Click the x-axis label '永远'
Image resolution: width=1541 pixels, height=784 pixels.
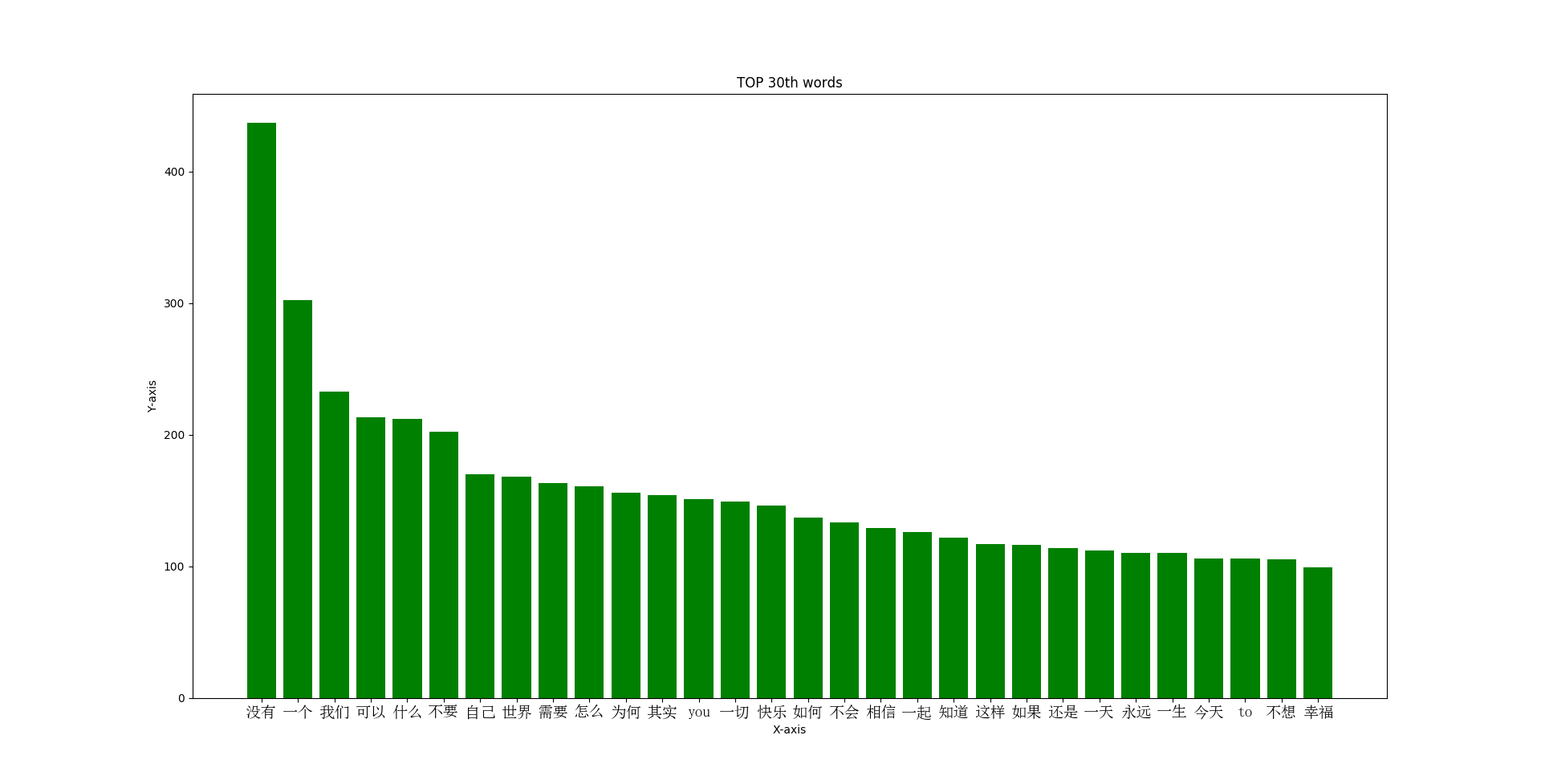(1136, 712)
